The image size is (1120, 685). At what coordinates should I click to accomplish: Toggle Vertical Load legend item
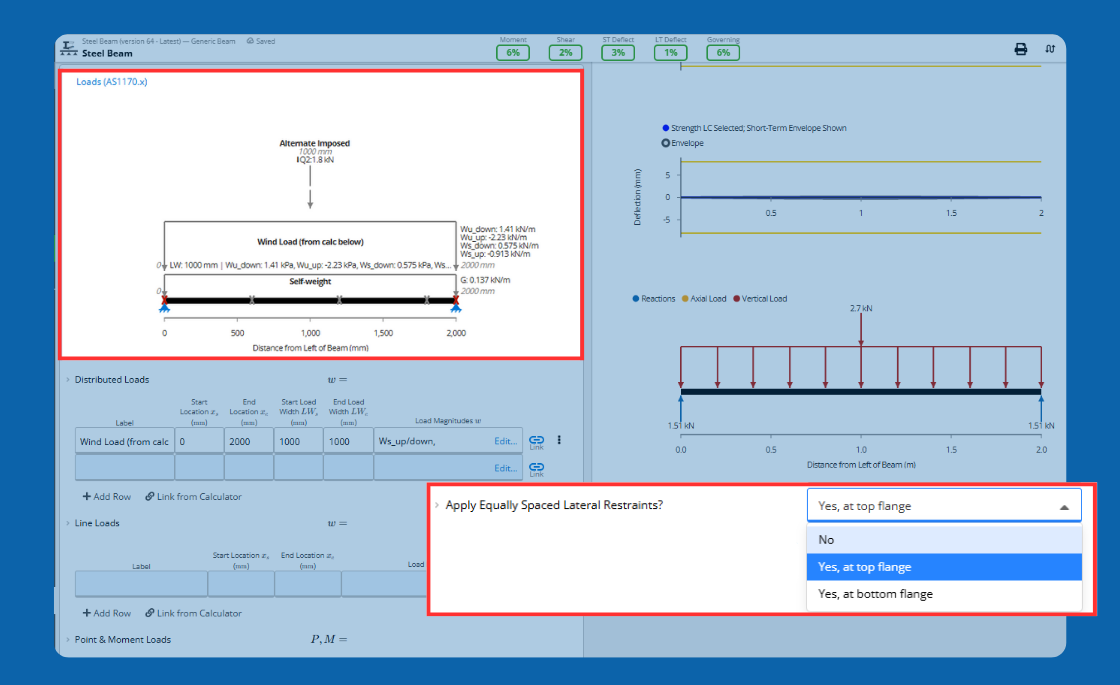[x=760, y=299]
